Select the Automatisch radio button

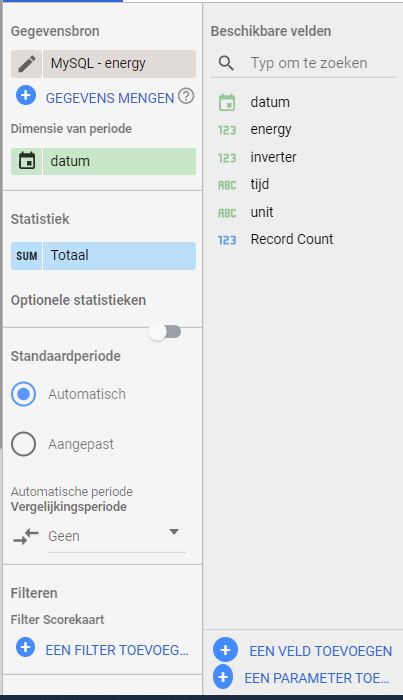click(x=24, y=394)
